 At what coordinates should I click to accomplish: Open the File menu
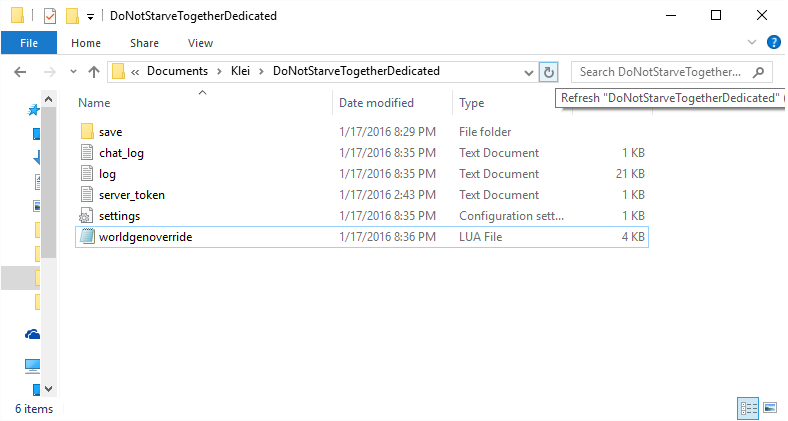tap(29, 43)
